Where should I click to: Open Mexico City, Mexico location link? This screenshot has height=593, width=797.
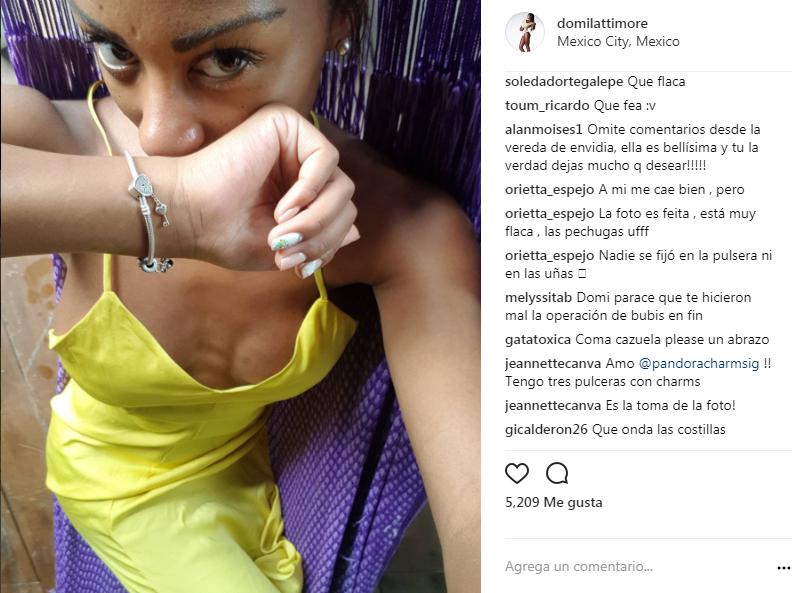618,42
